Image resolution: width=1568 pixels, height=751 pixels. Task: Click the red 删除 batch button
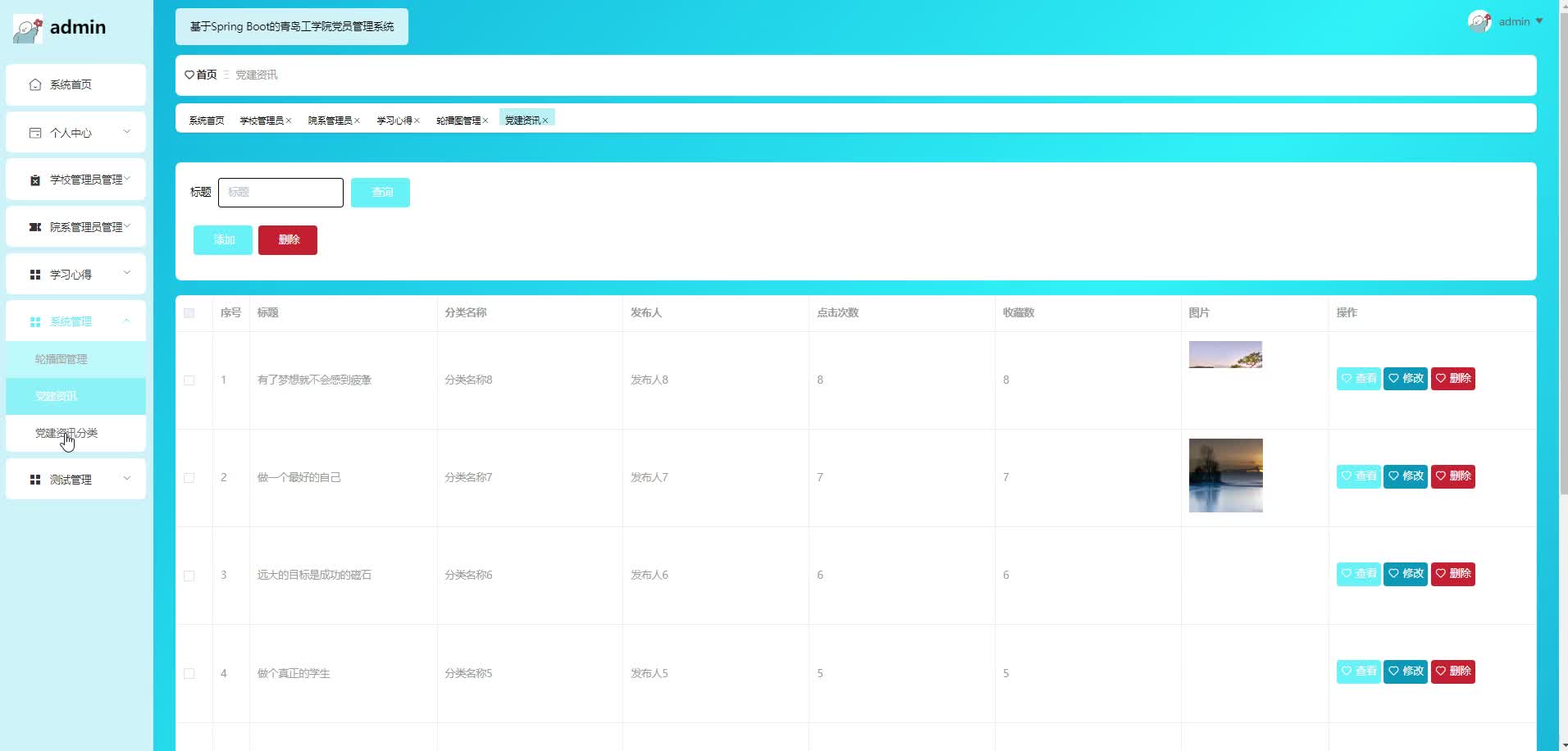tap(288, 240)
